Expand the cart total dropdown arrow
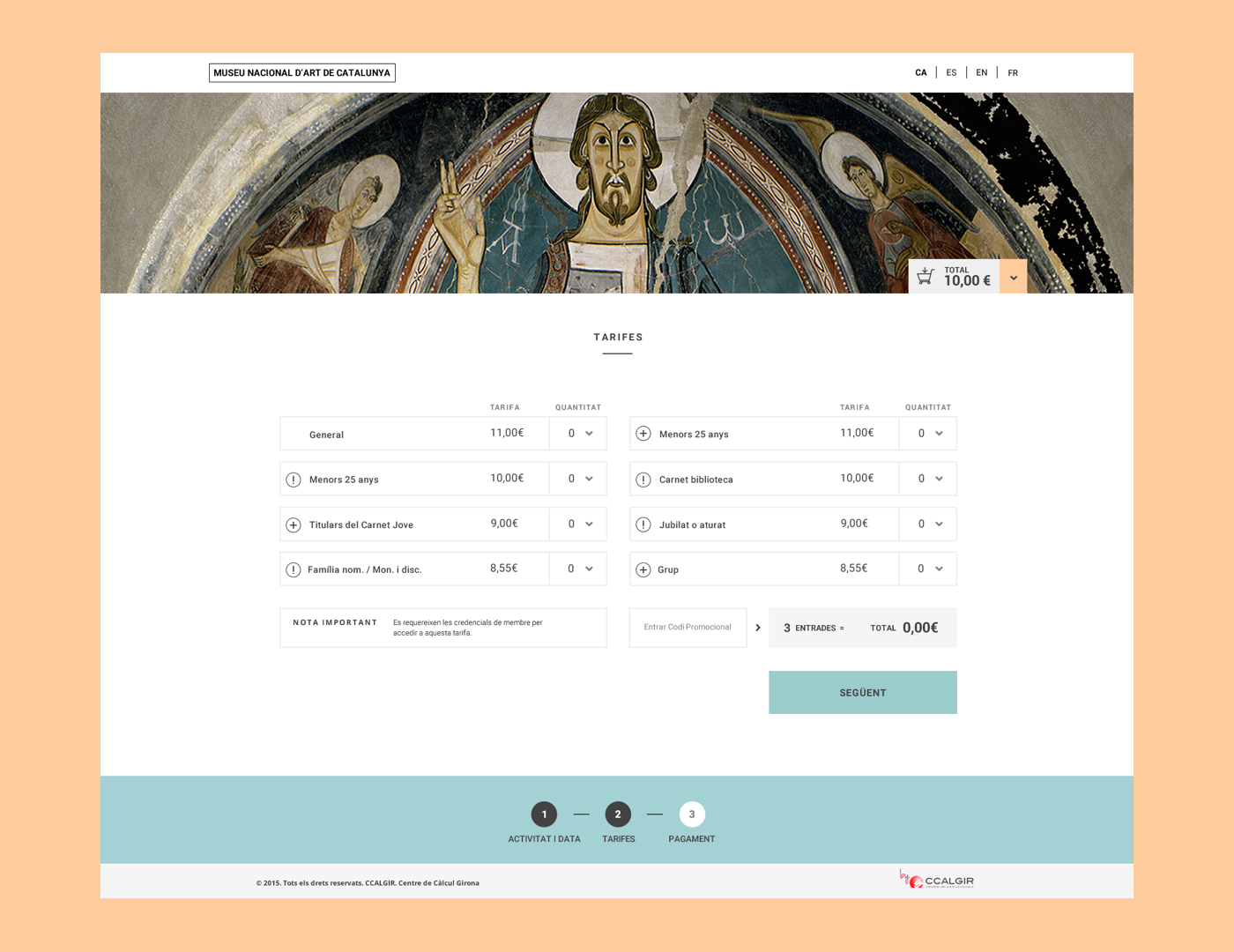This screenshot has height=952, width=1234. 1014,277
